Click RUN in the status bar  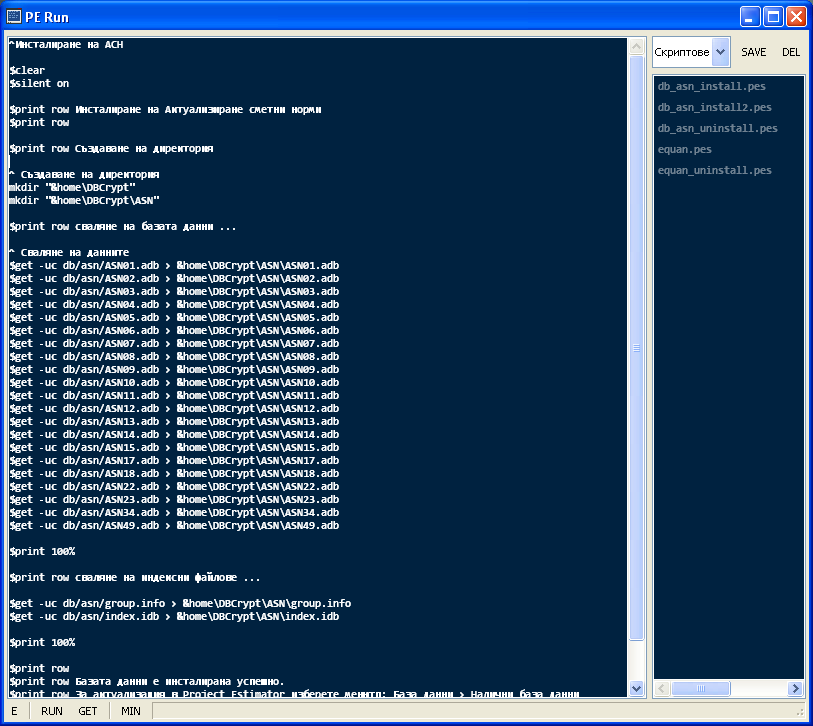coord(52,711)
